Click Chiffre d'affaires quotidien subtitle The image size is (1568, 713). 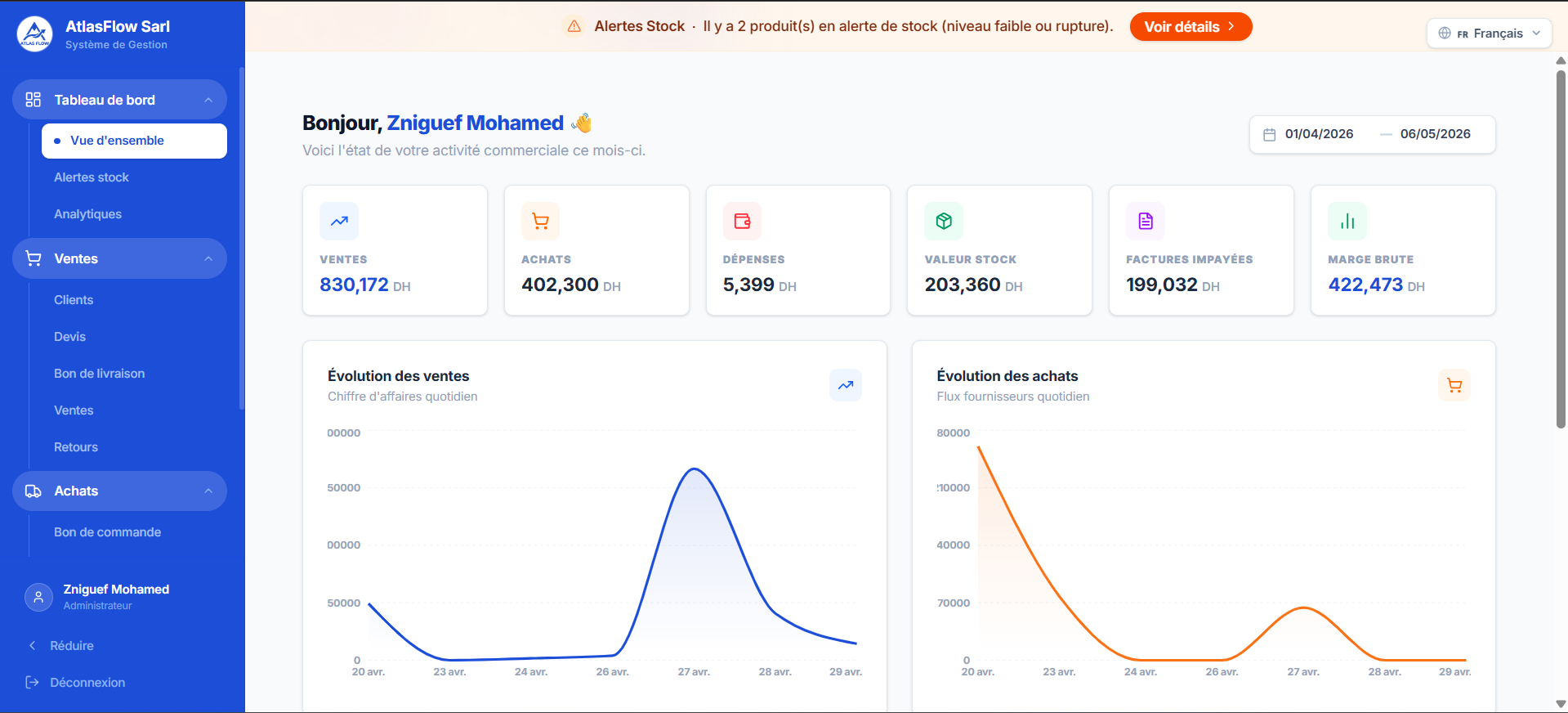pyautogui.click(x=403, y=397)
